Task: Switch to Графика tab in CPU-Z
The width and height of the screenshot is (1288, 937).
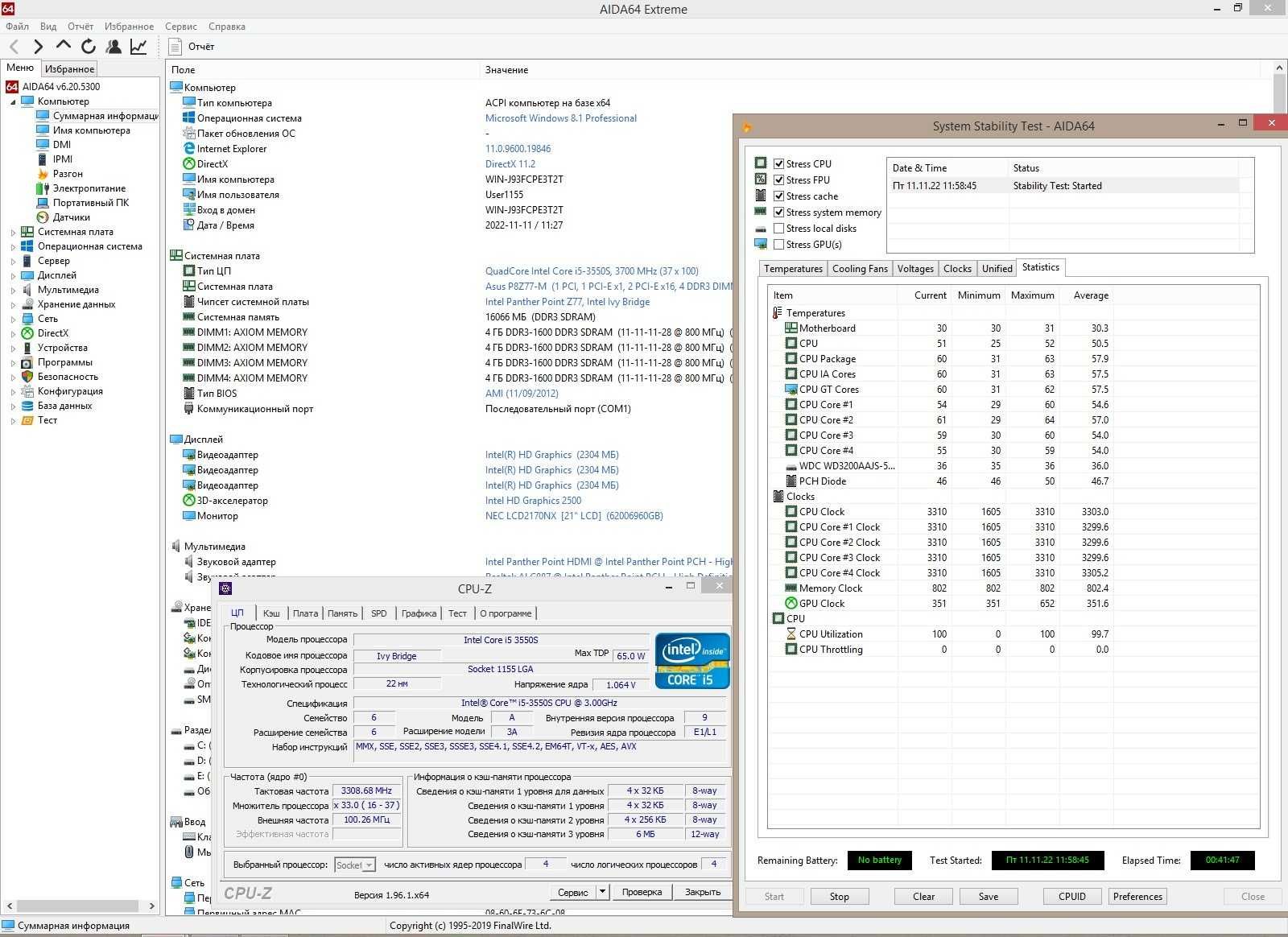Action: tap(419, 613)
